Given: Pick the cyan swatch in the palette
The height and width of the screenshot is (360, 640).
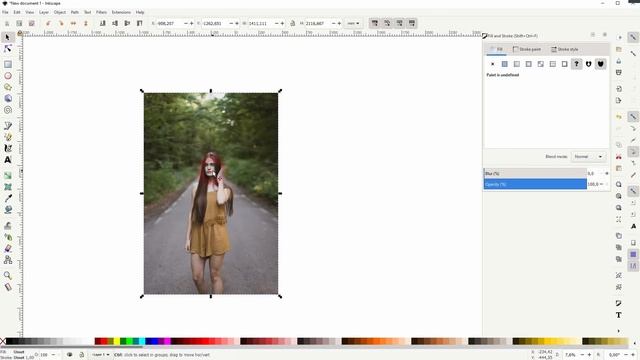Looking at the screenshot, I should 142,341.
